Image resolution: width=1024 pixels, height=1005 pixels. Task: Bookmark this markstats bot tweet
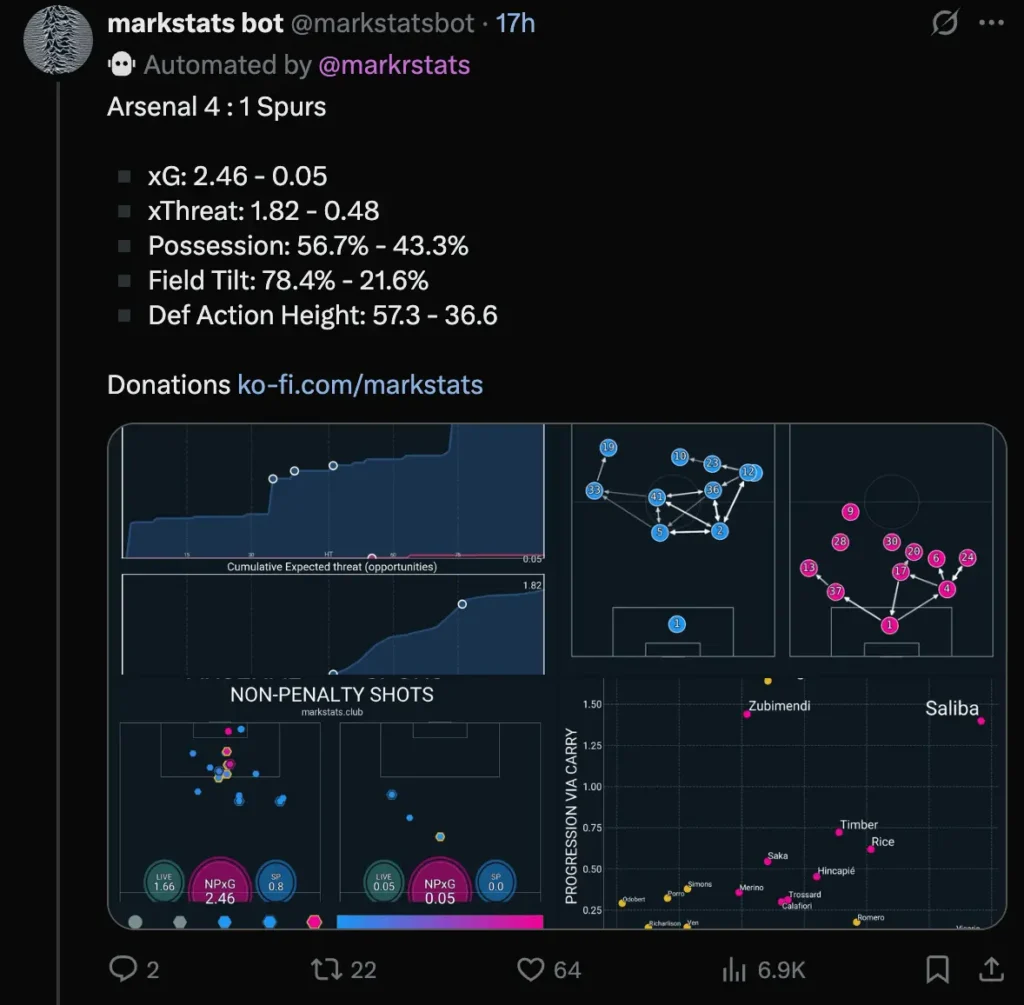click(937, 968)
